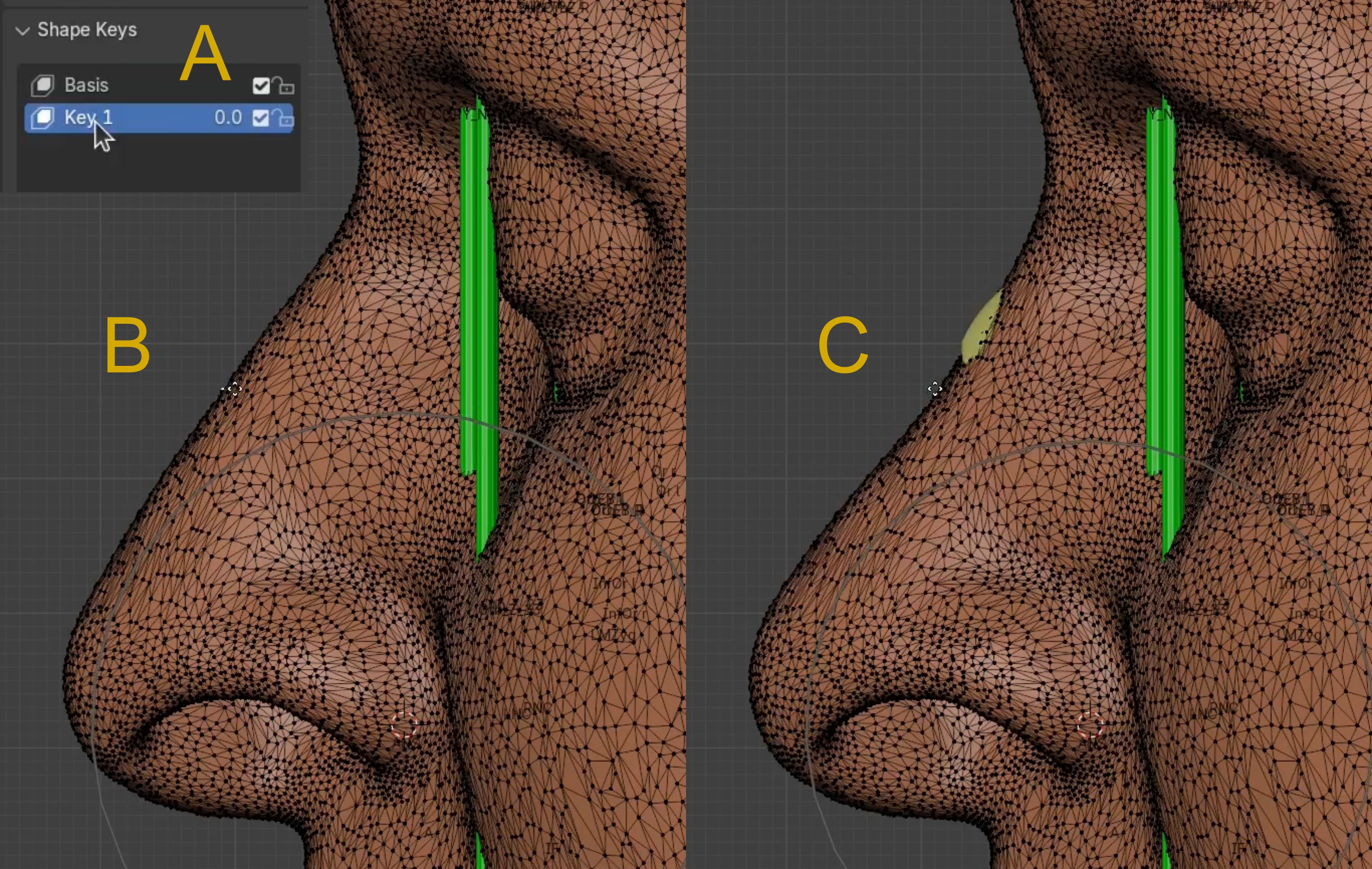Click the Shape Keys panel title
This screenshot has width=1372, height=869.
[x=86, y=30]
